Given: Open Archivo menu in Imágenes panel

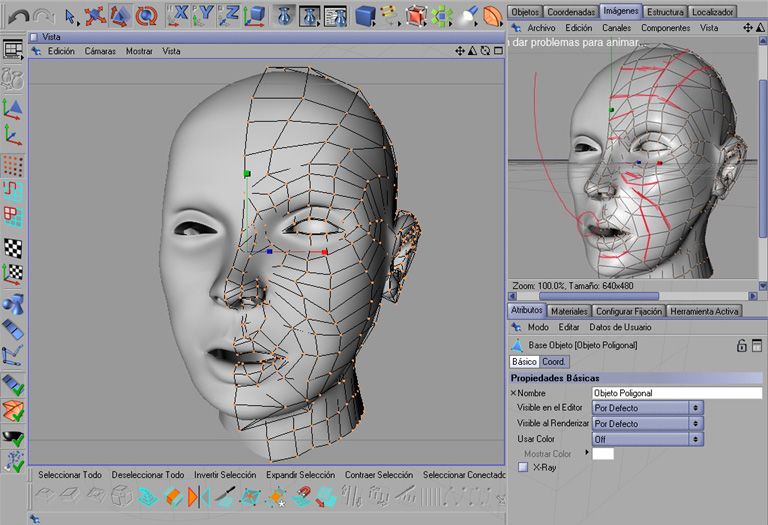Looking at the screenshot, I should (x=541, y=28).
